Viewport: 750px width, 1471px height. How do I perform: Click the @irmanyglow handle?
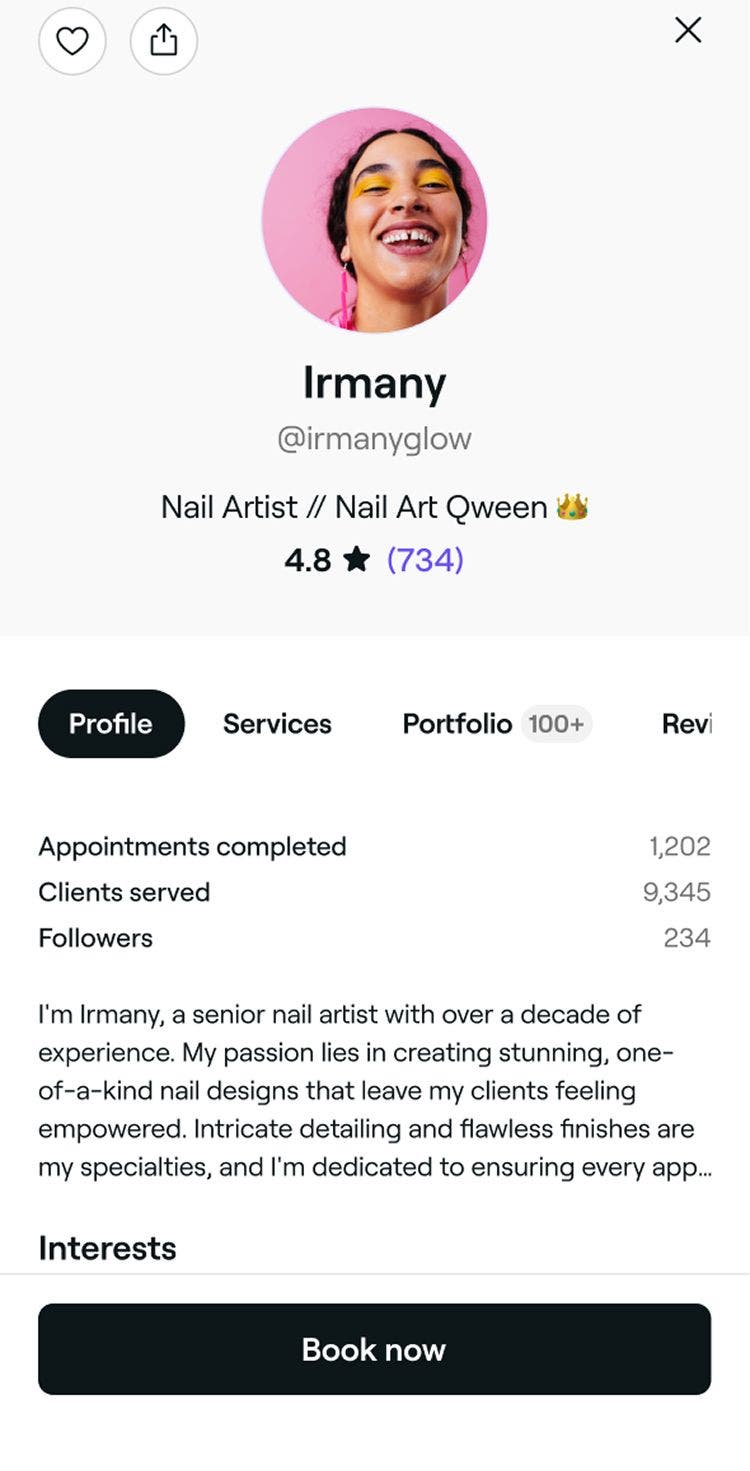coord(374,439)
